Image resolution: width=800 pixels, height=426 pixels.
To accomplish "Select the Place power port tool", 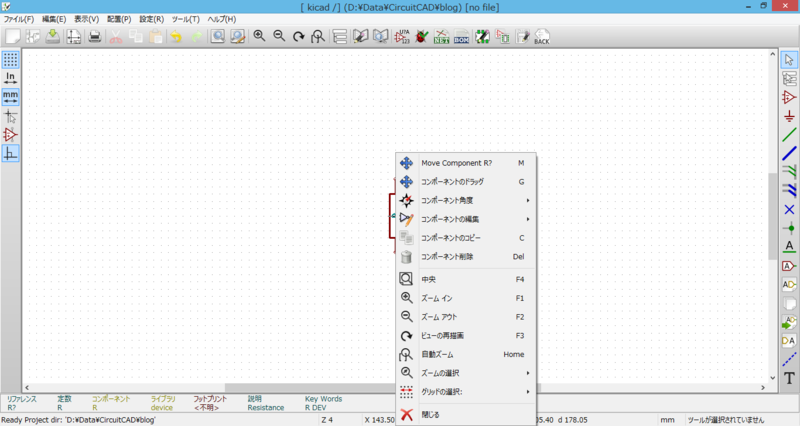I will tap(789, 117).
